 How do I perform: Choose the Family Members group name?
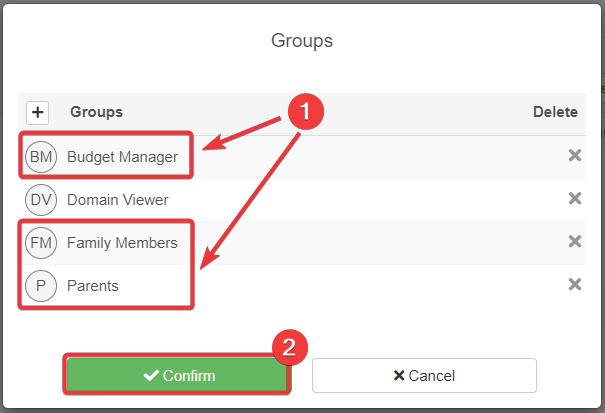pyautogui.click(x=122, y=243)
